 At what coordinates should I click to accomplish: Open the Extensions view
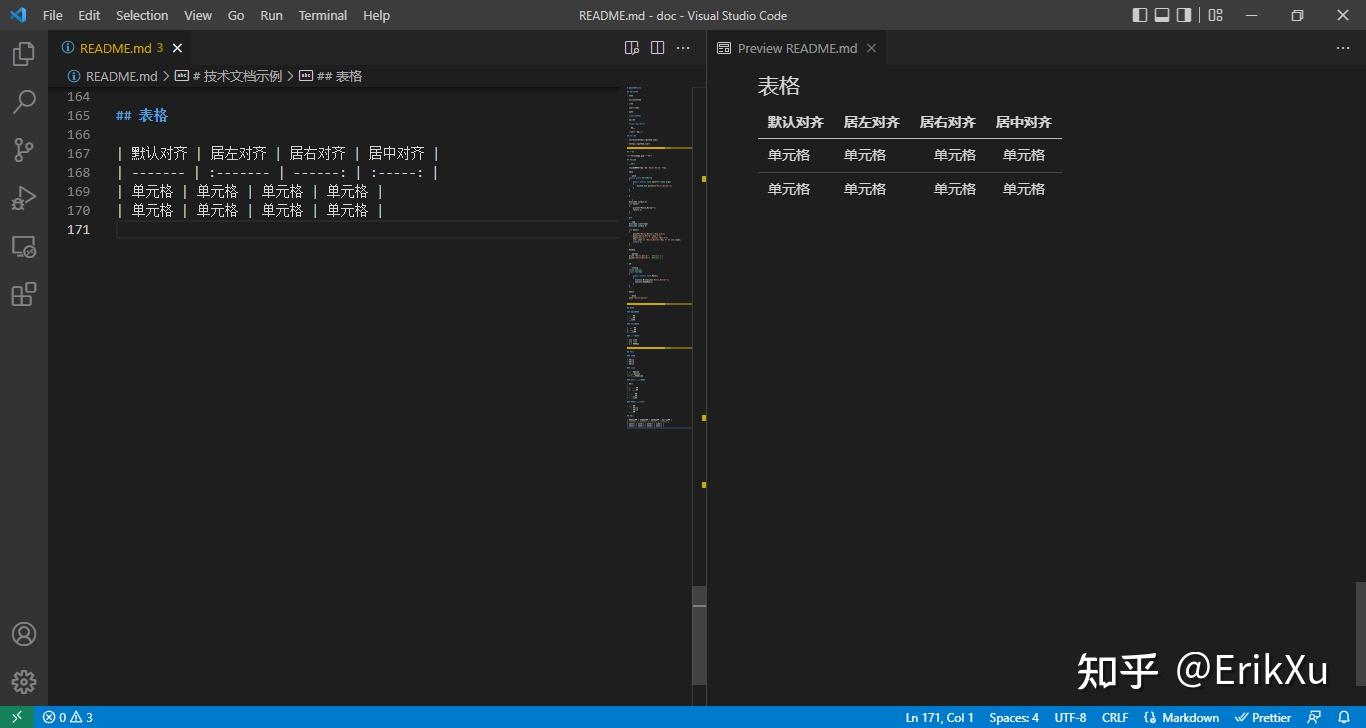(x=24, y=294)
